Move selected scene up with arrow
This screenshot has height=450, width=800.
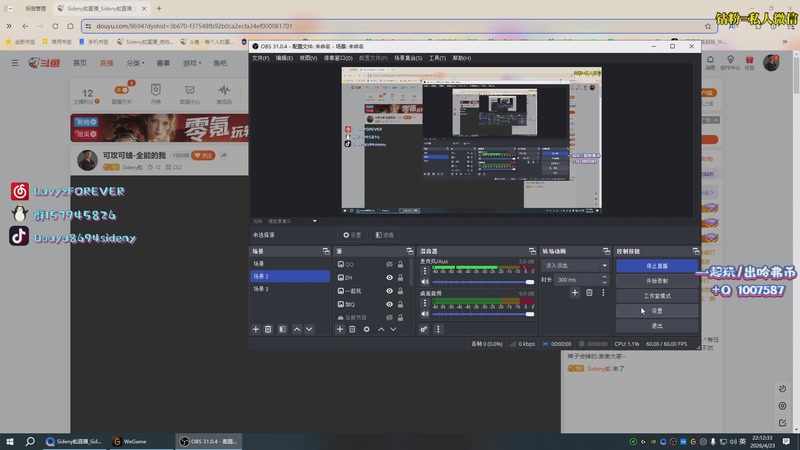pyautogui.click(x=297, y=330)
